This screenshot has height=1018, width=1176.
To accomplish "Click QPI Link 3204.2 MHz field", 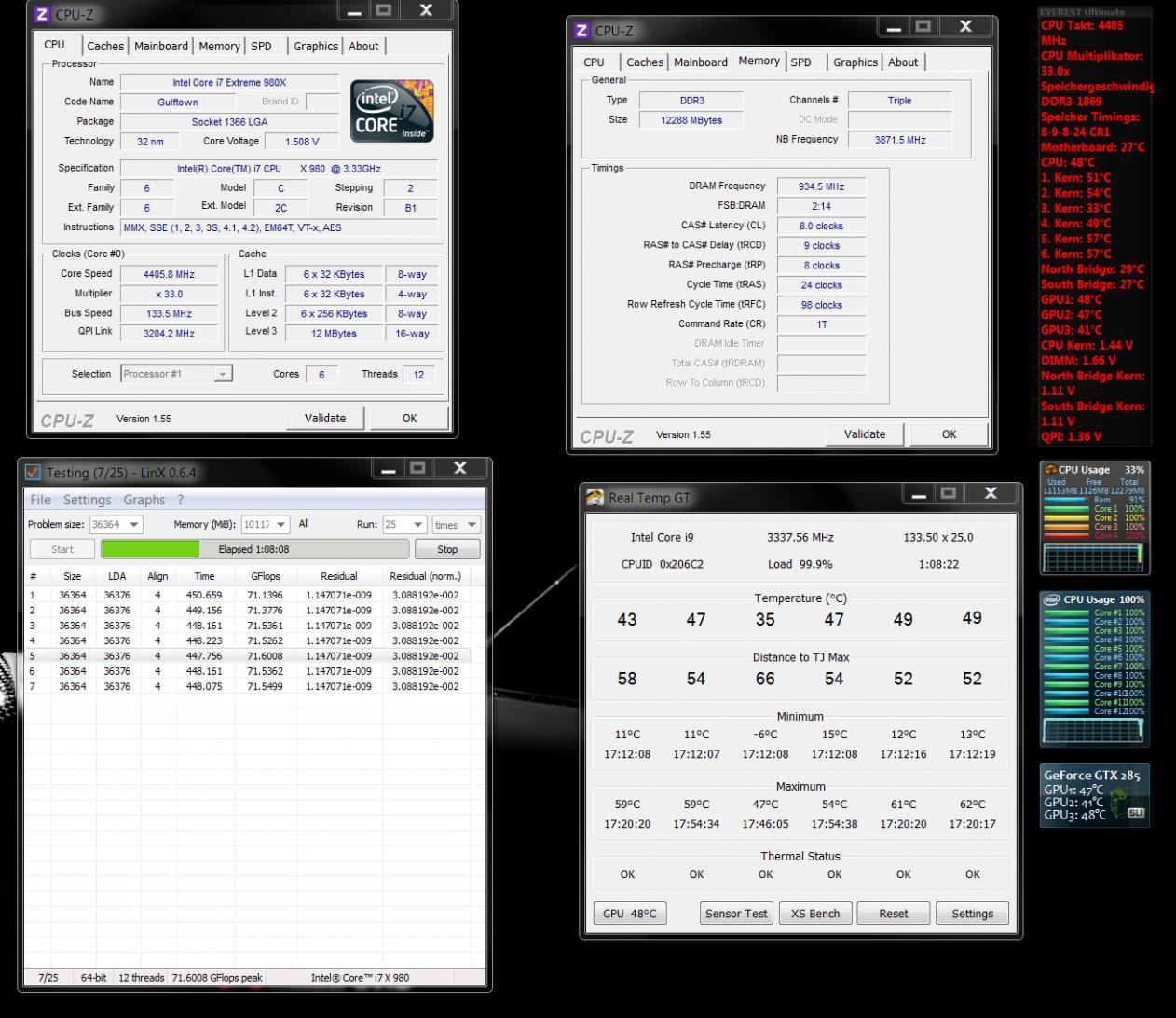I will coord(169,333).
